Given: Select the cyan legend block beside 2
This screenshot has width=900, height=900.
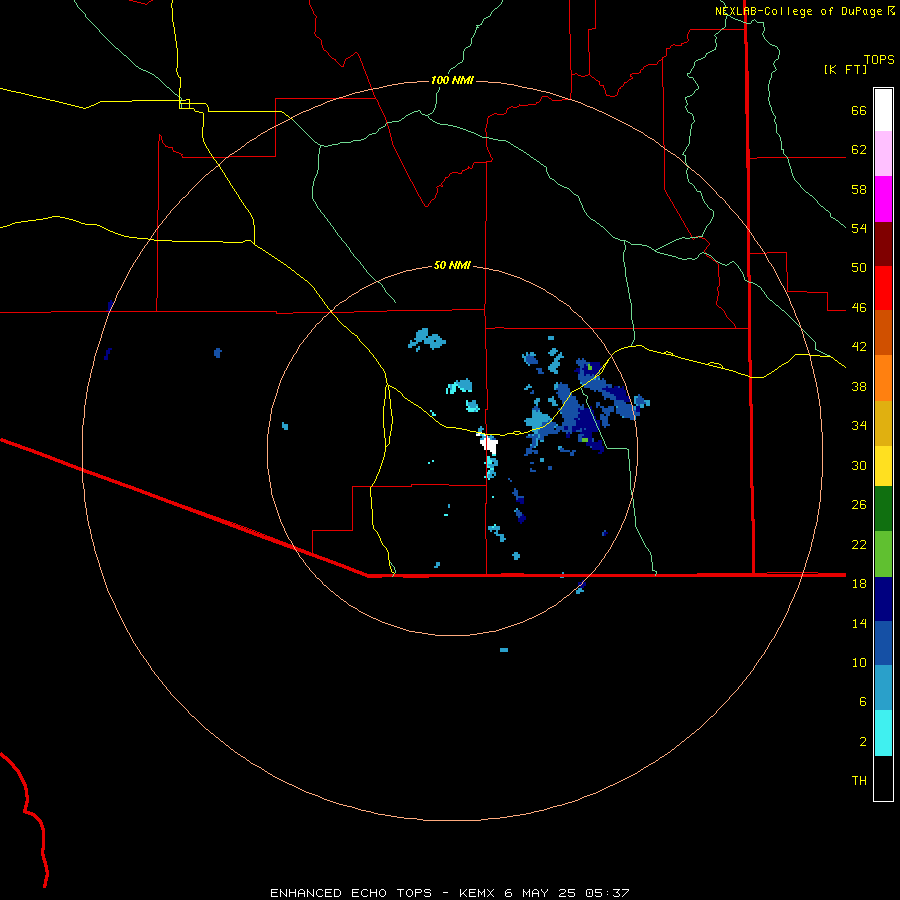Looking at the screenshot, I should point(883,733).
